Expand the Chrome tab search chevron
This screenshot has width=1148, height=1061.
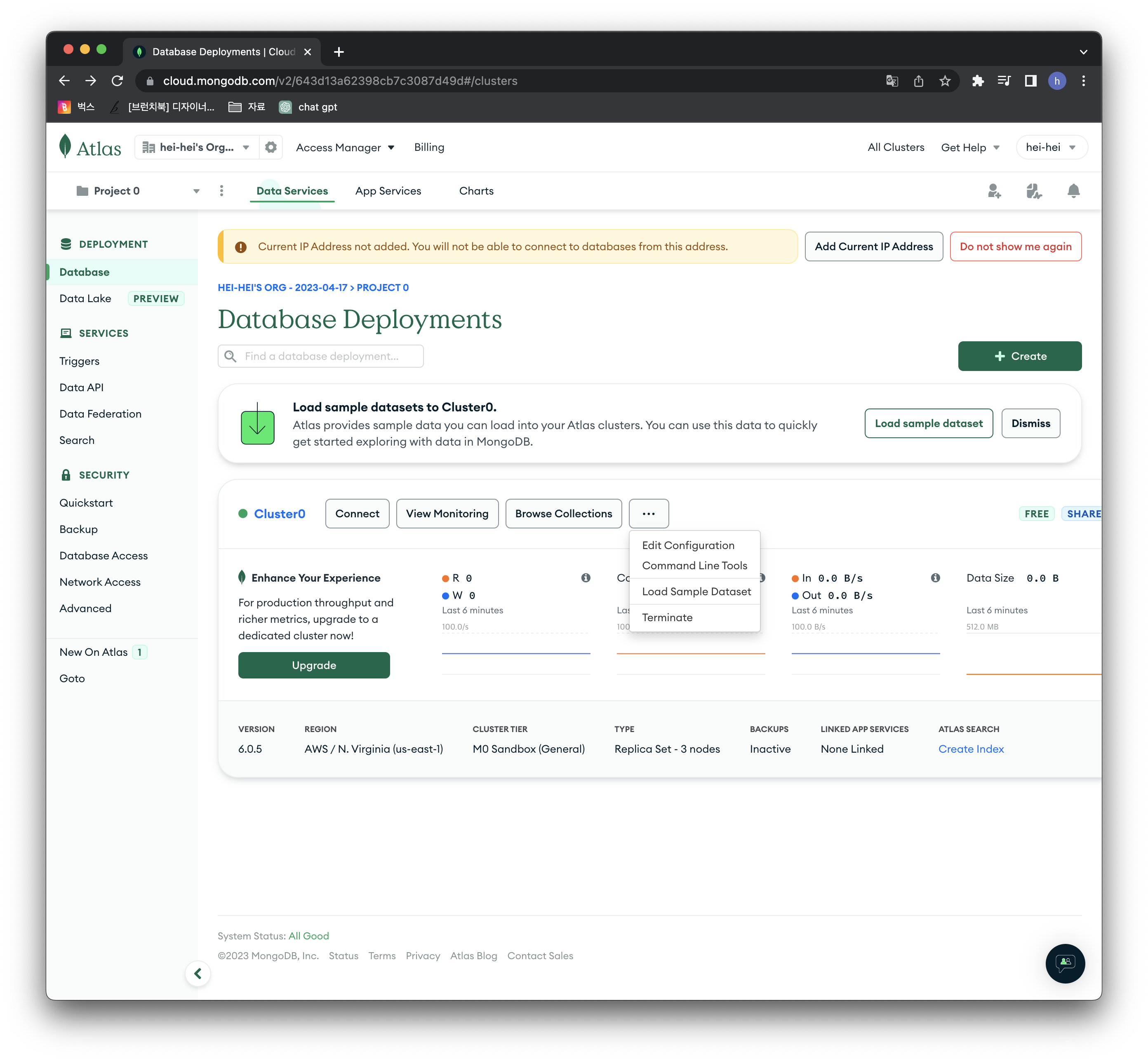coord(1083,52)
